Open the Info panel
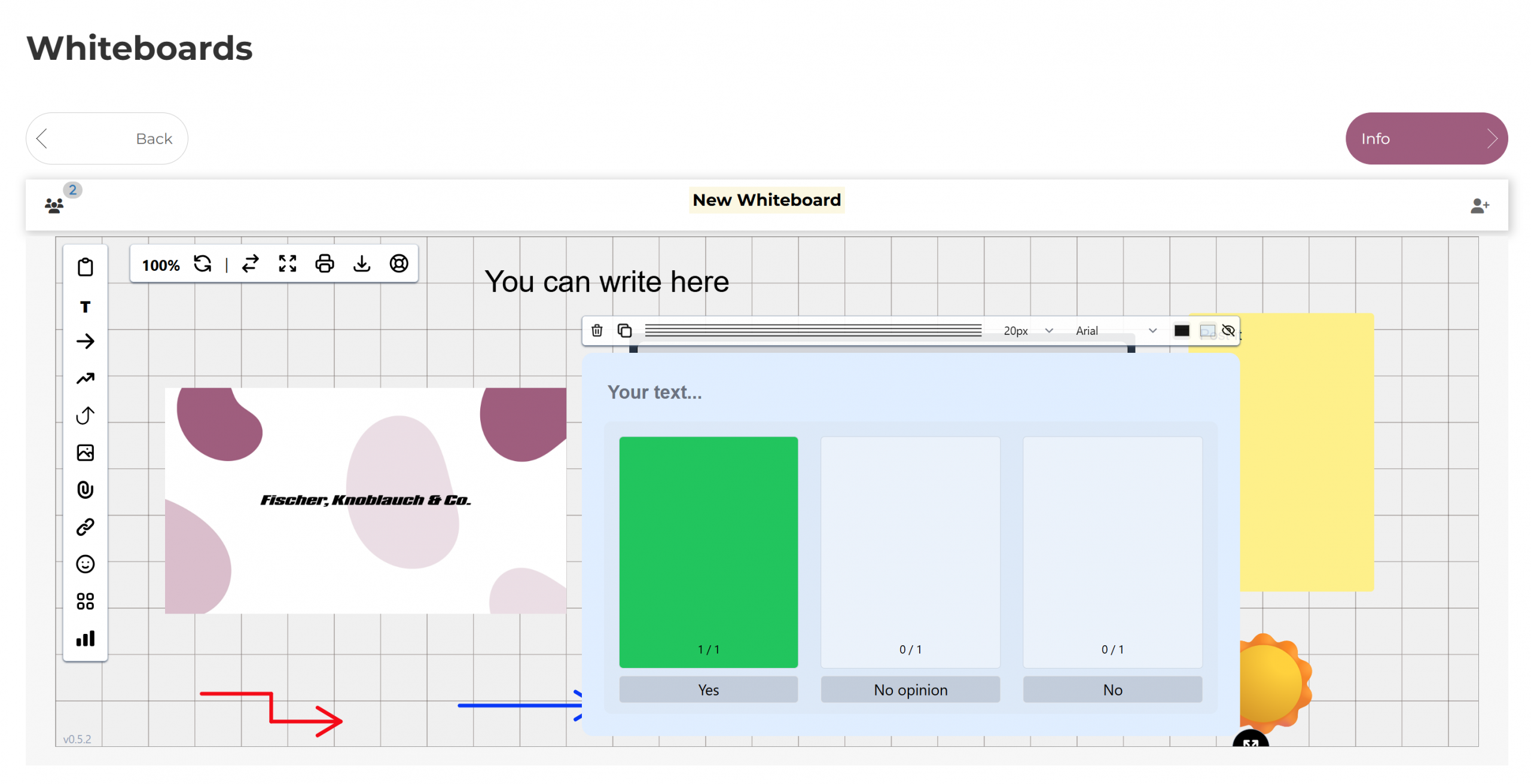This screenshot has width=1531, height=784. tap(1425, 139)
